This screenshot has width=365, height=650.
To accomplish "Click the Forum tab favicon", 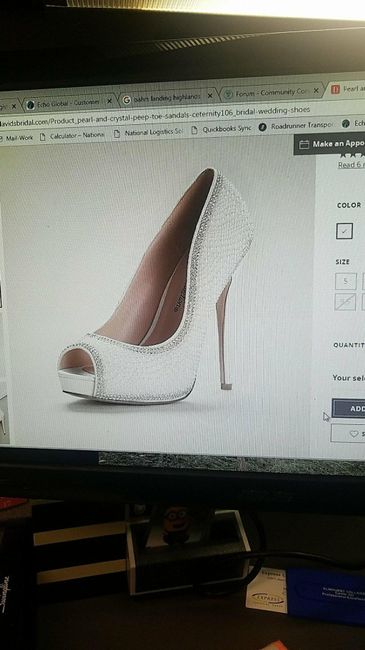I will pos(228,94).
